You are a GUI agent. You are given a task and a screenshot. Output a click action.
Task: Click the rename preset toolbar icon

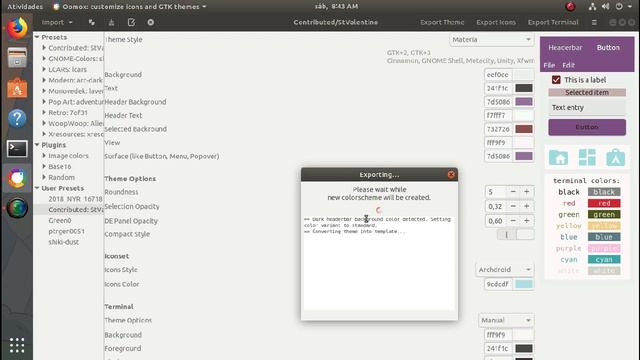[131, 22]
